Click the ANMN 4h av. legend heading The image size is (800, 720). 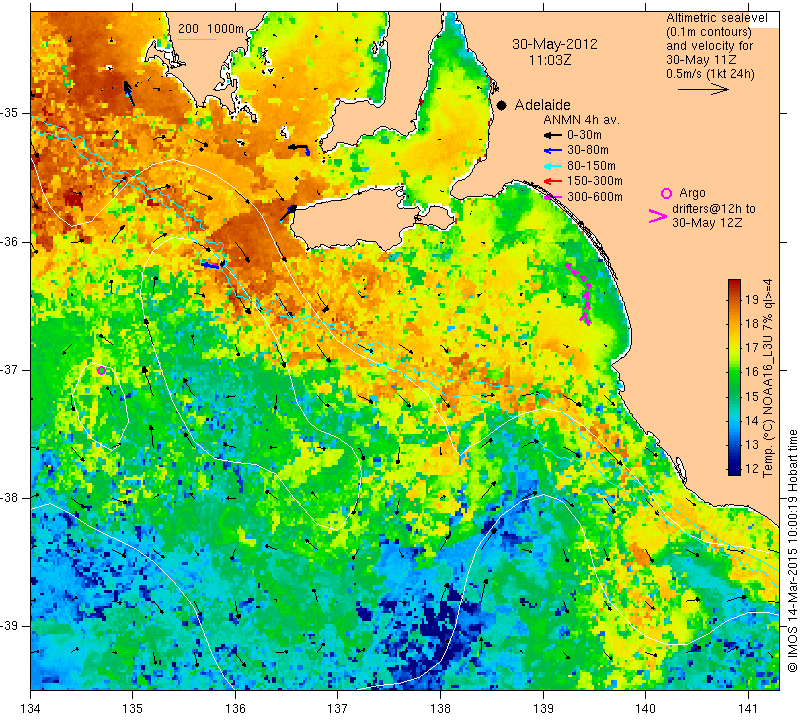581,120
